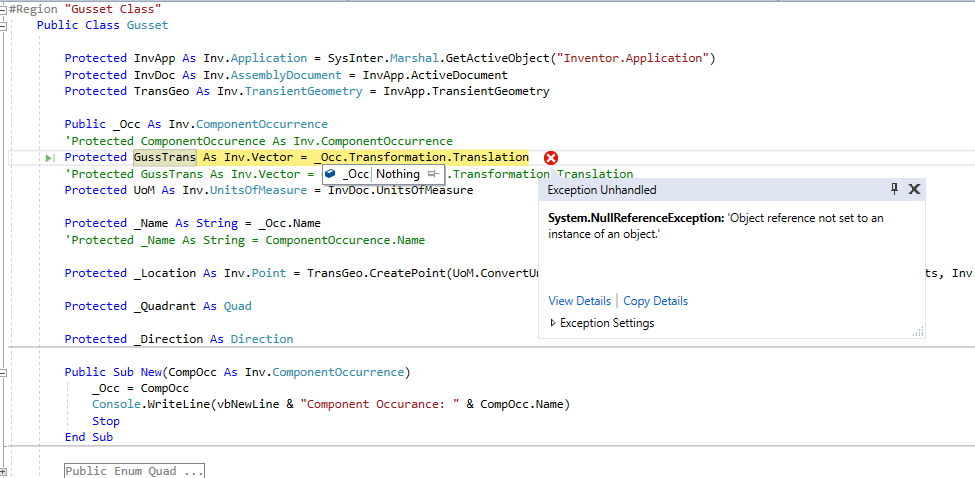Click the _Occ = CompOcc assignment
975x478 pixels.
[141, 388]
